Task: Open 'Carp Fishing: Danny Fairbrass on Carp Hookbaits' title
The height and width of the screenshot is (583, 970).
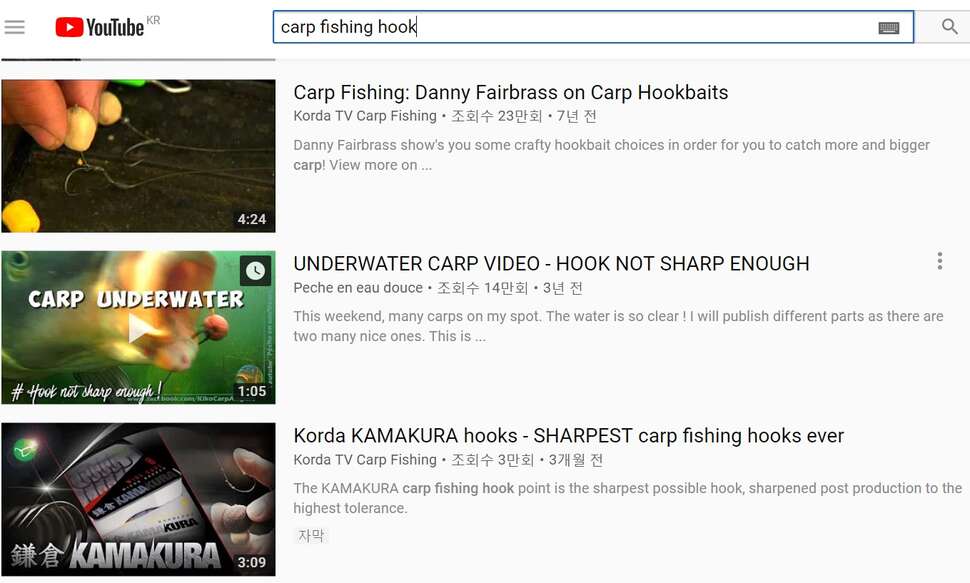Action: tap(510, 93)
